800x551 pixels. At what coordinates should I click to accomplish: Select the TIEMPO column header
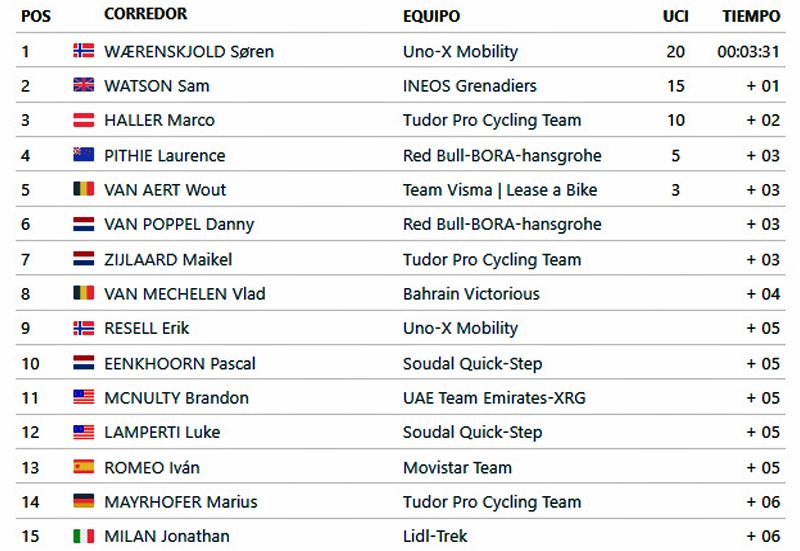coord(751,16)
